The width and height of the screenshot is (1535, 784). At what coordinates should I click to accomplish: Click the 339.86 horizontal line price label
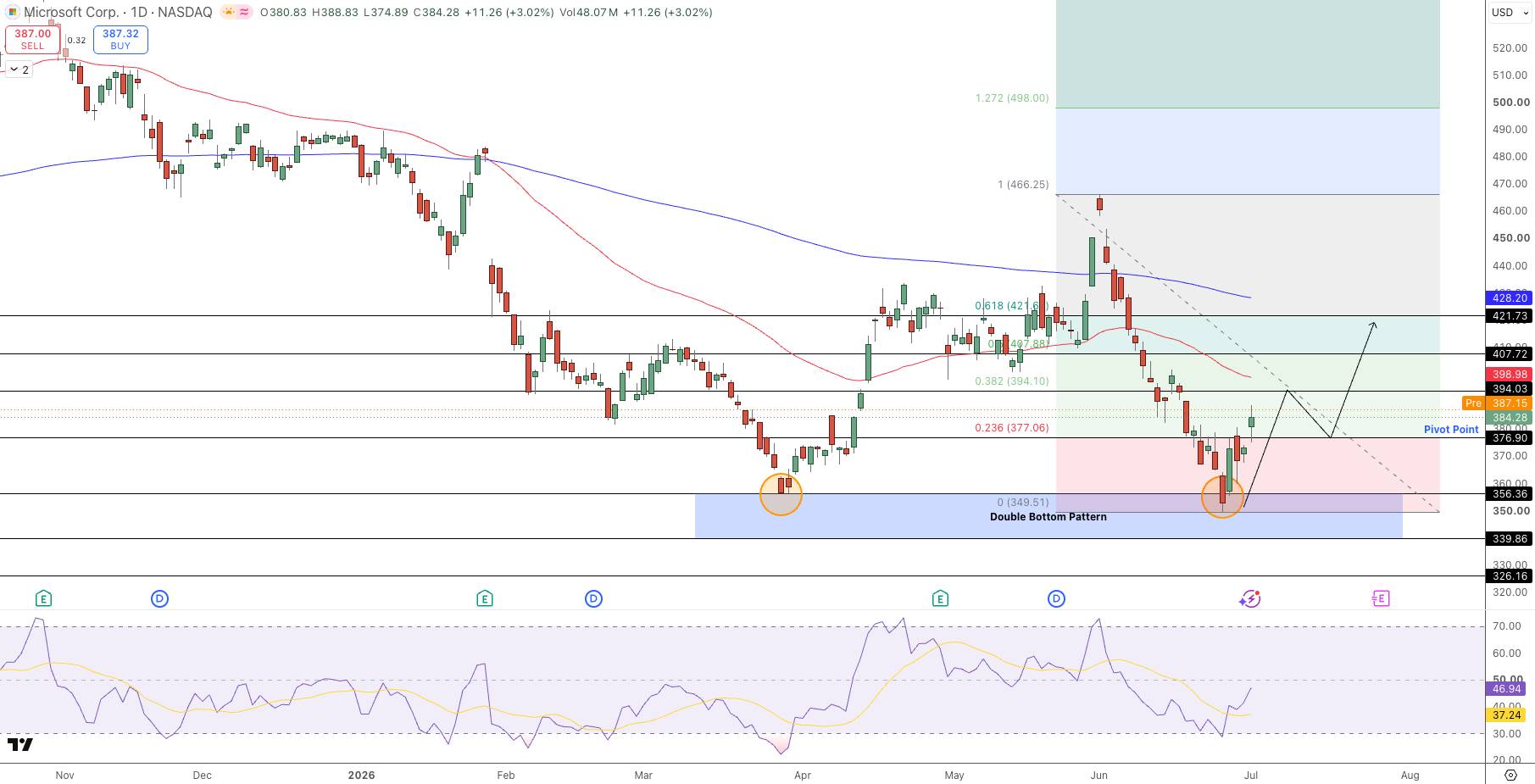tap(1509, 539)
